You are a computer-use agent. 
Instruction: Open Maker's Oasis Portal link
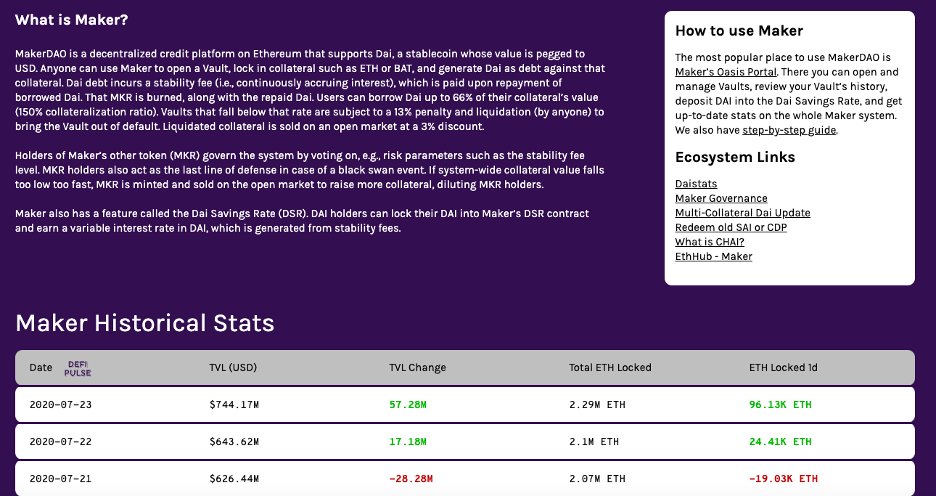pos(726,72)
